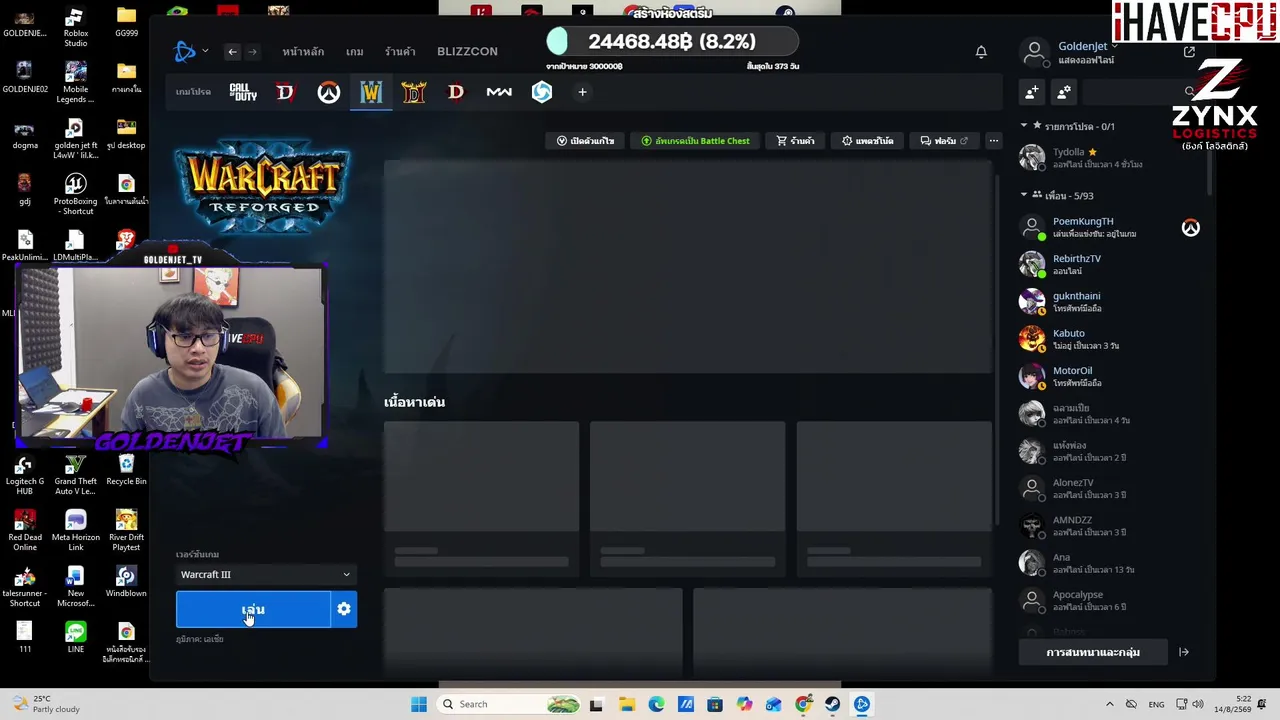Select friend guknthaini

coord(1110,302)
